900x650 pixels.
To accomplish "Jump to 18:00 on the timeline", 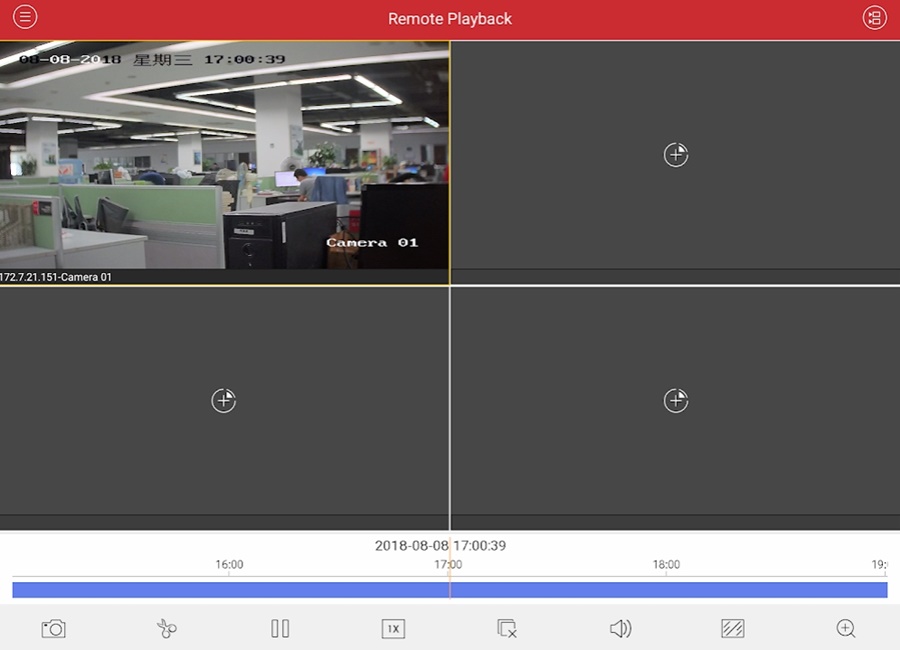I will pos(666,565).
